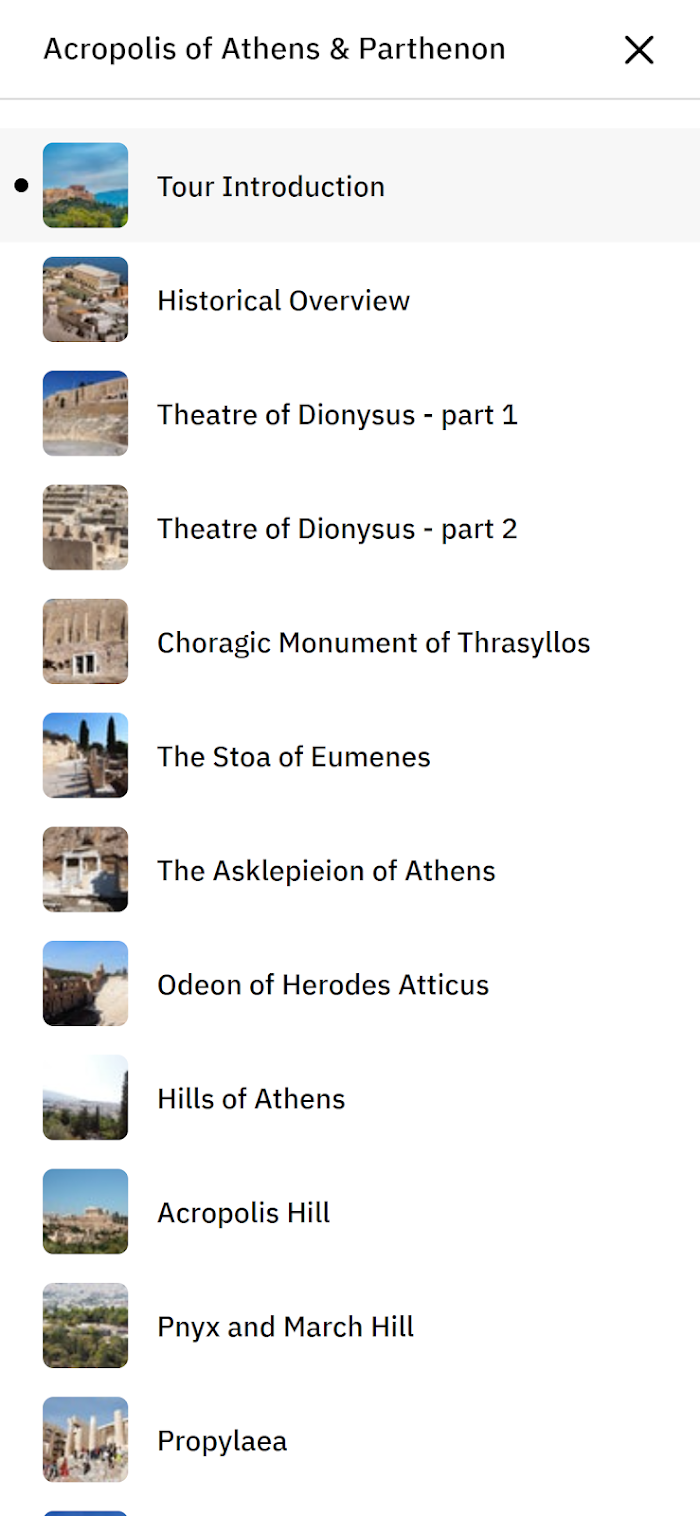
Task: Open the Tour Introduction thumbnail
Action: pos(85,185)
